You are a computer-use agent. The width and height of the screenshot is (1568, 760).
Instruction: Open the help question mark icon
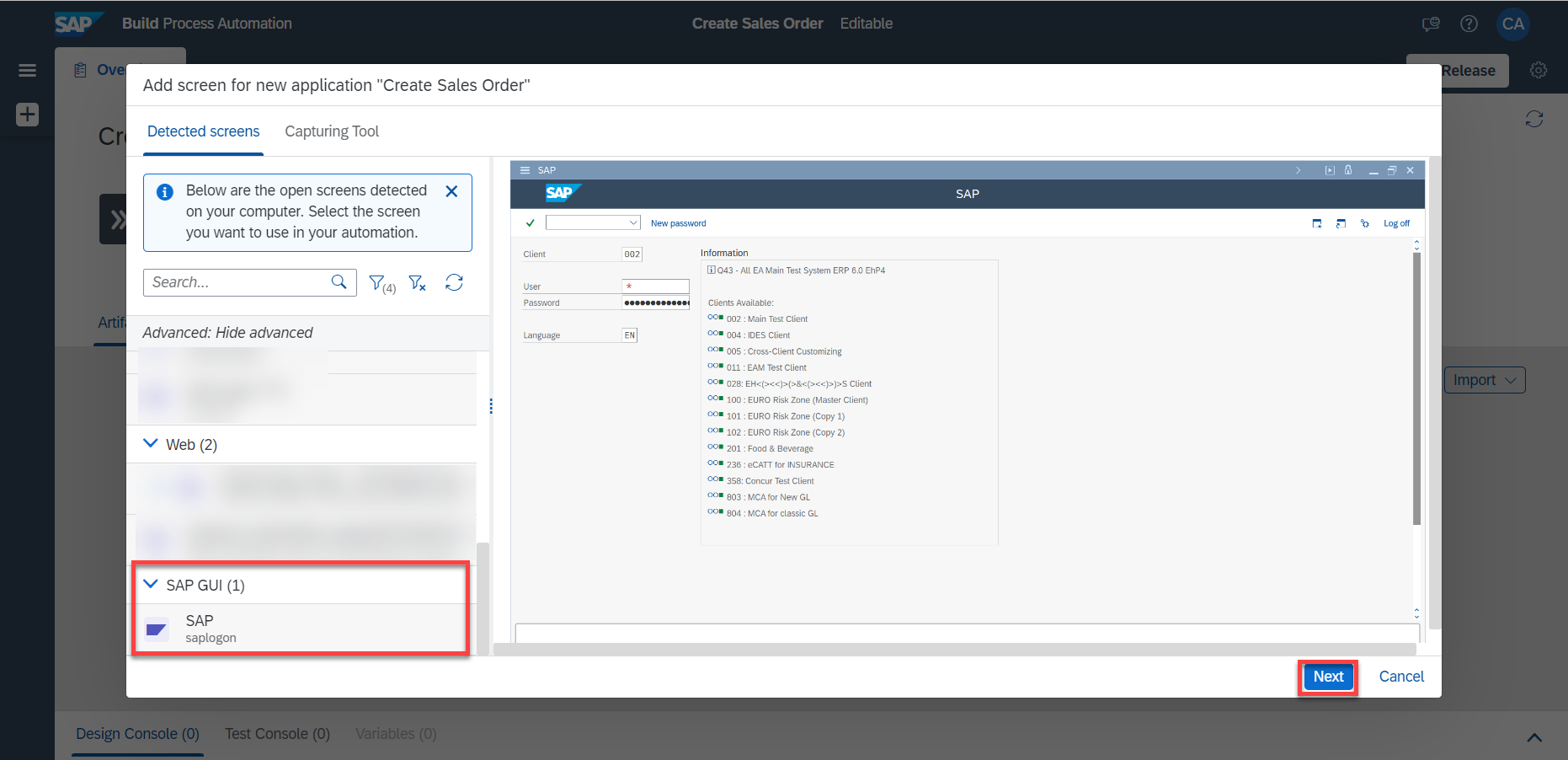[x=1469, y=24]
